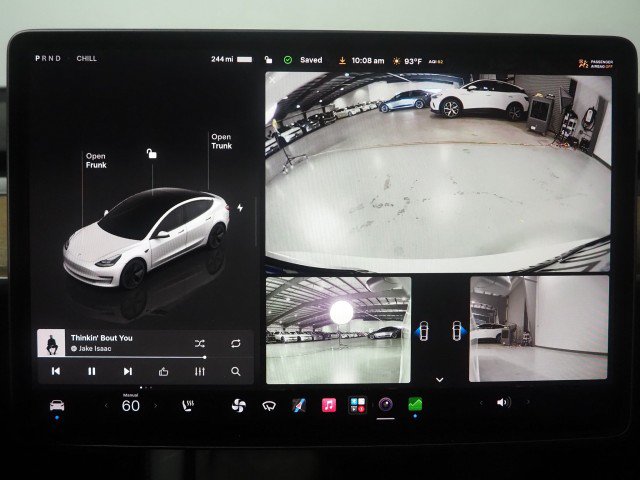Tap the Jake Isaac artist name
This screenshot has width=640, height=480.
95,349
